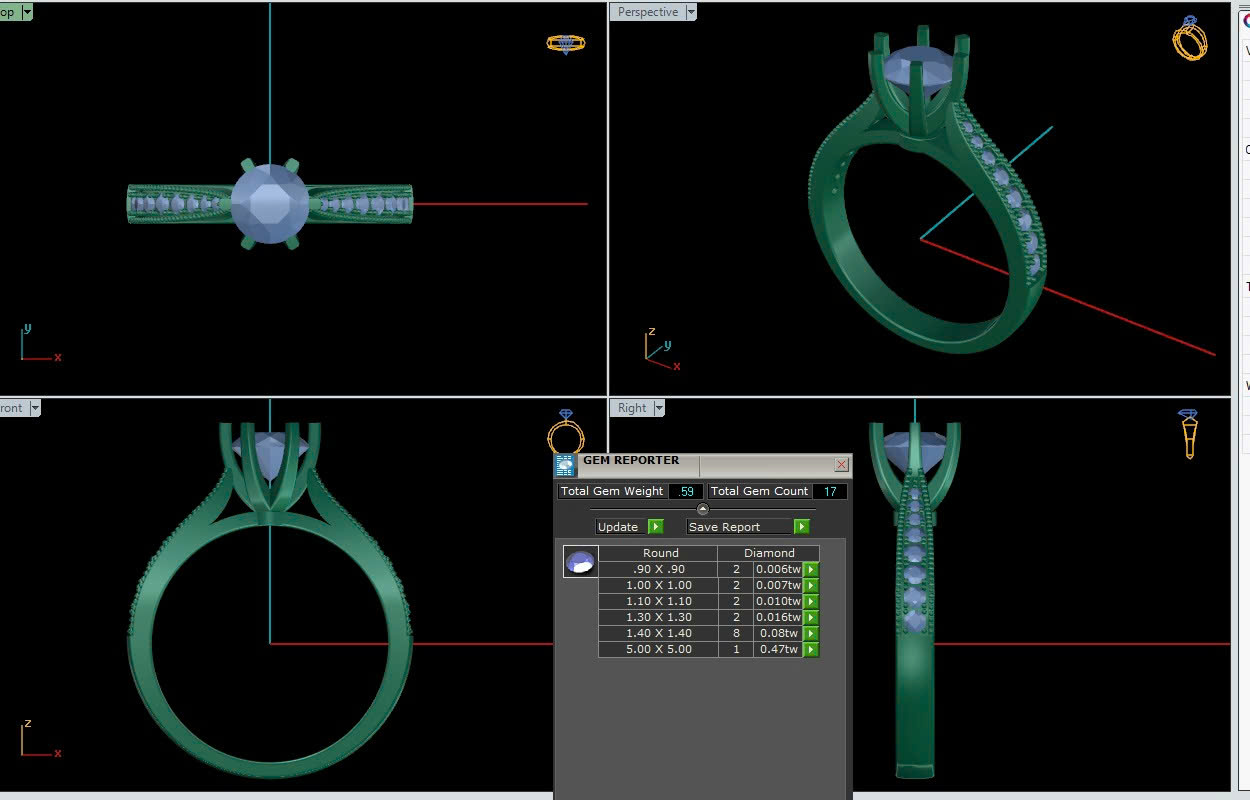Click the Top view gem icon
The image size is (1250, 800).
[565, 43]
